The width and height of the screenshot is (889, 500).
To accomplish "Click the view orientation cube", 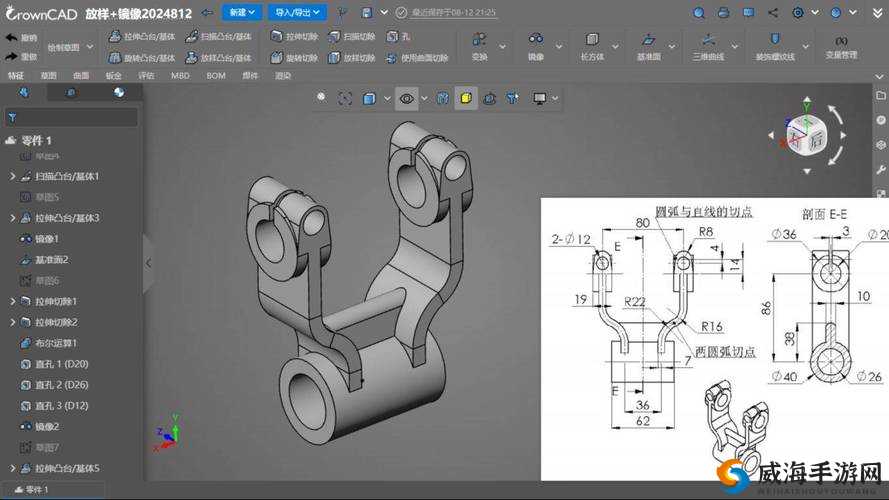I will (806, 135).
